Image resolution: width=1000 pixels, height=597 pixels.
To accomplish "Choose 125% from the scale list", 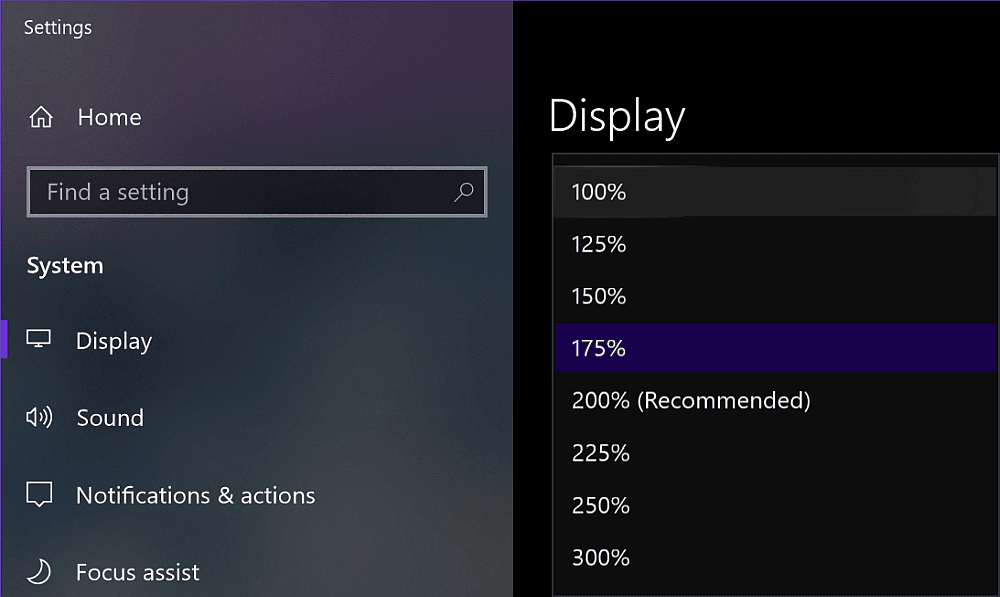I will 774,244.
